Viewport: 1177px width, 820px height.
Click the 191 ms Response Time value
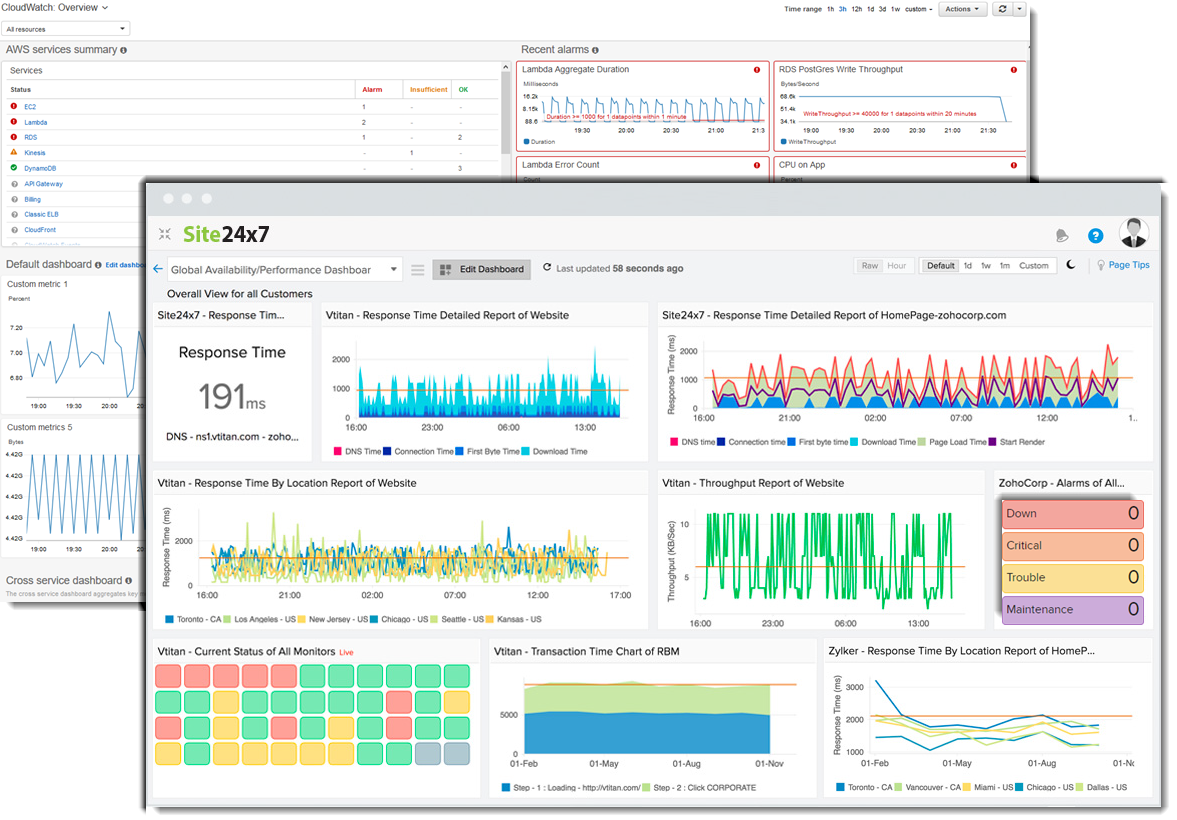click(232, 396)
